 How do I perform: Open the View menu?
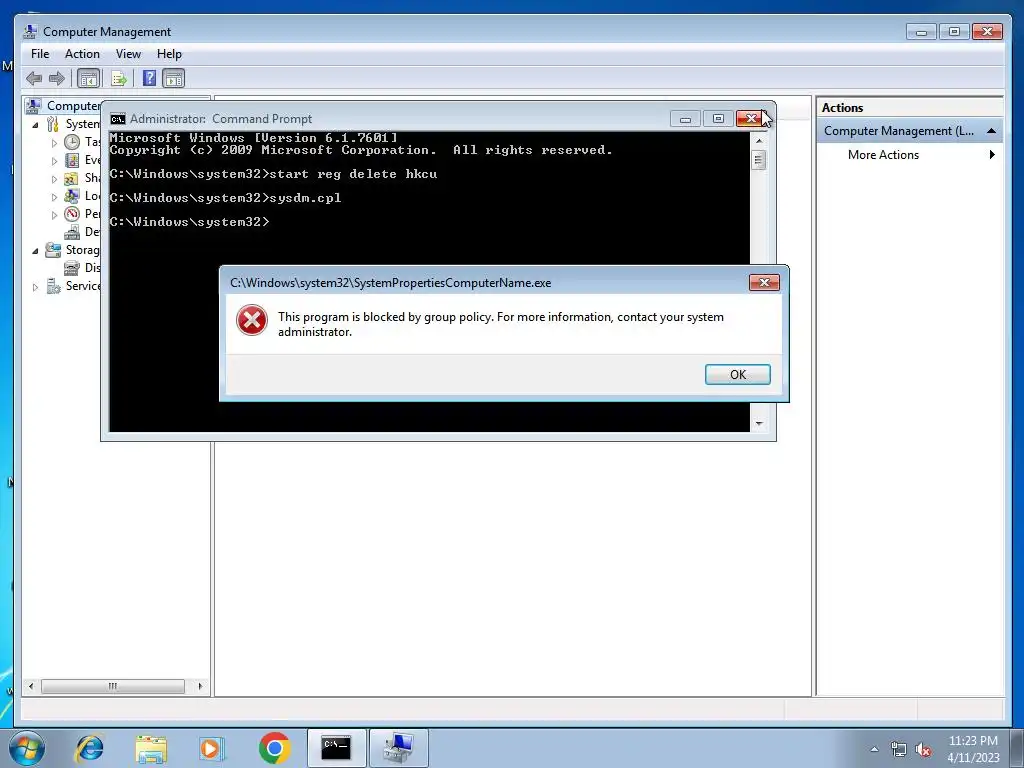128,54
